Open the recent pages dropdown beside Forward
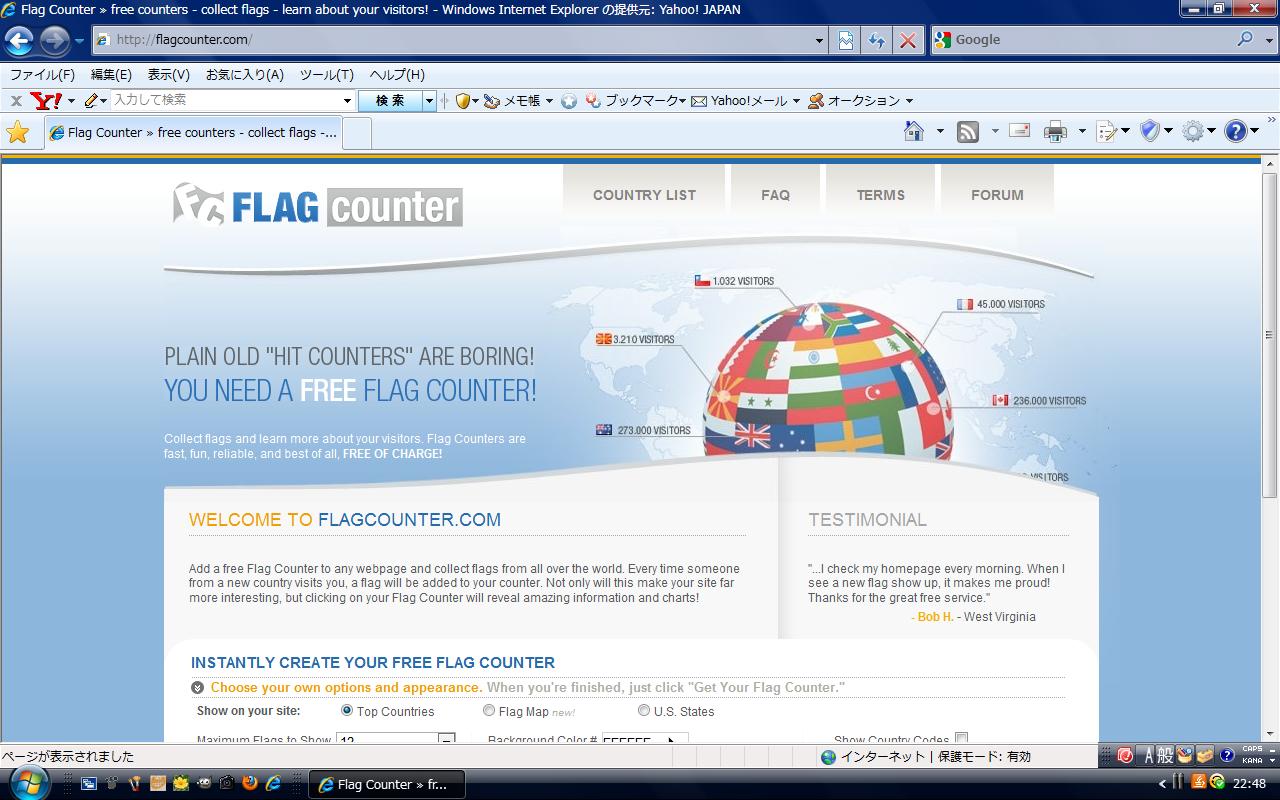1280x800 pixels. click(x=79, y=41)
